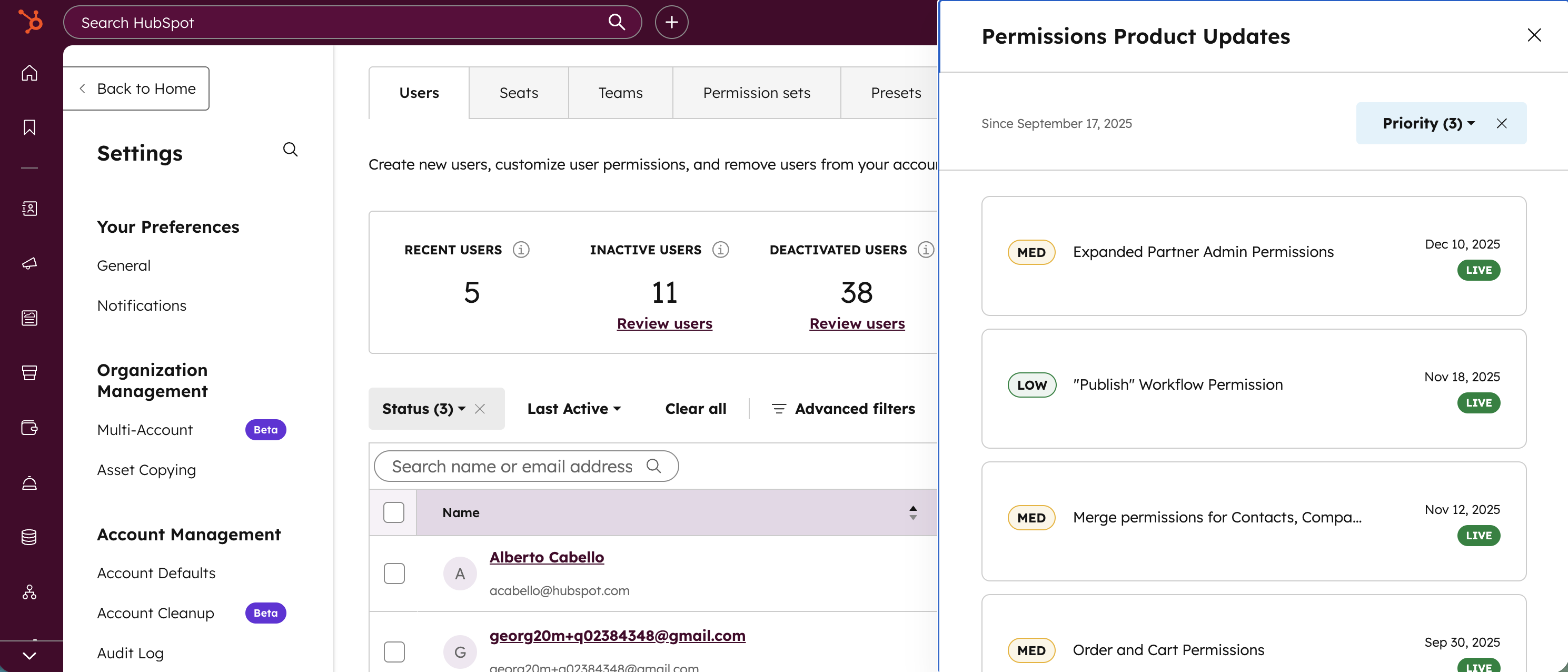Click Back to Home button

(136, 89)
